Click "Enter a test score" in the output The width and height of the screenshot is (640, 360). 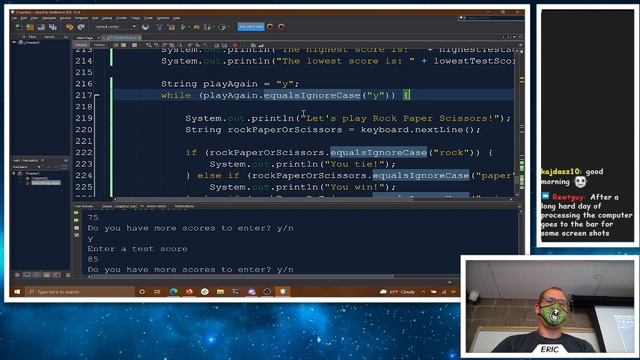(138, 249)
